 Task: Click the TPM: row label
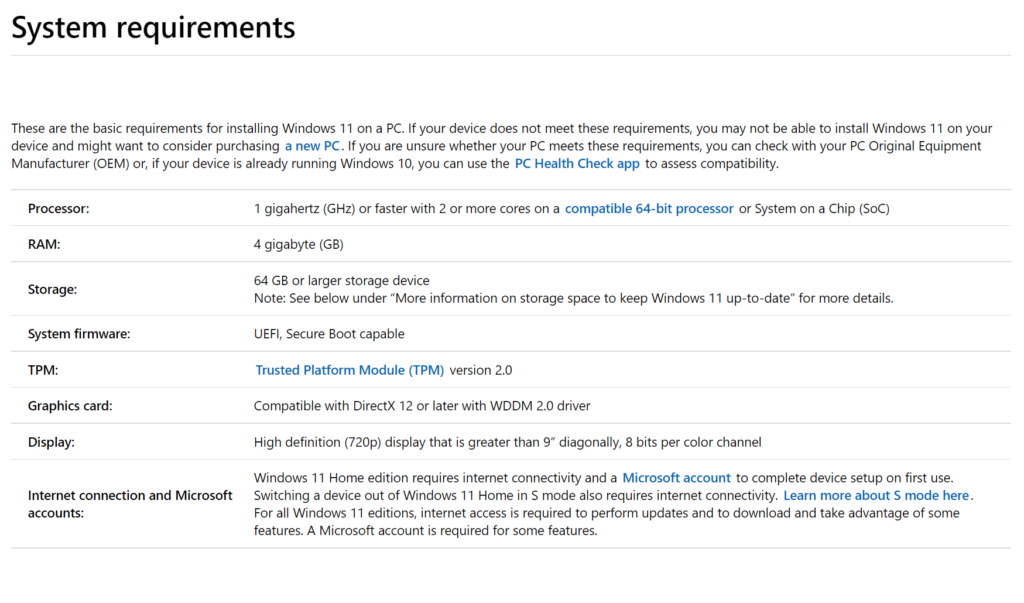pyautogui.click(x=43, y=370)
